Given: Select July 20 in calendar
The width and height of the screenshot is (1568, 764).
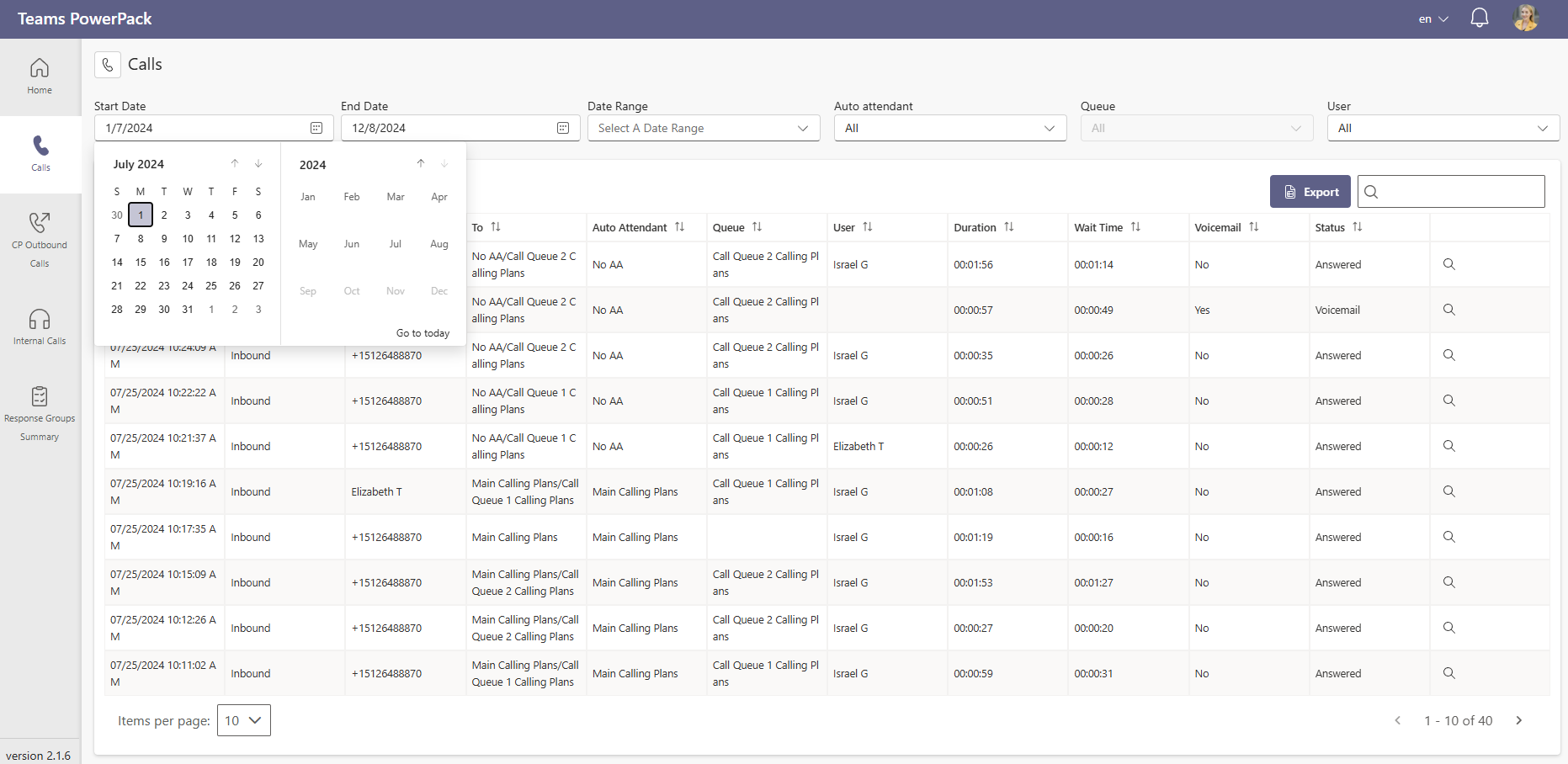Looking at the screenshot, I should (x=258, y=262).
